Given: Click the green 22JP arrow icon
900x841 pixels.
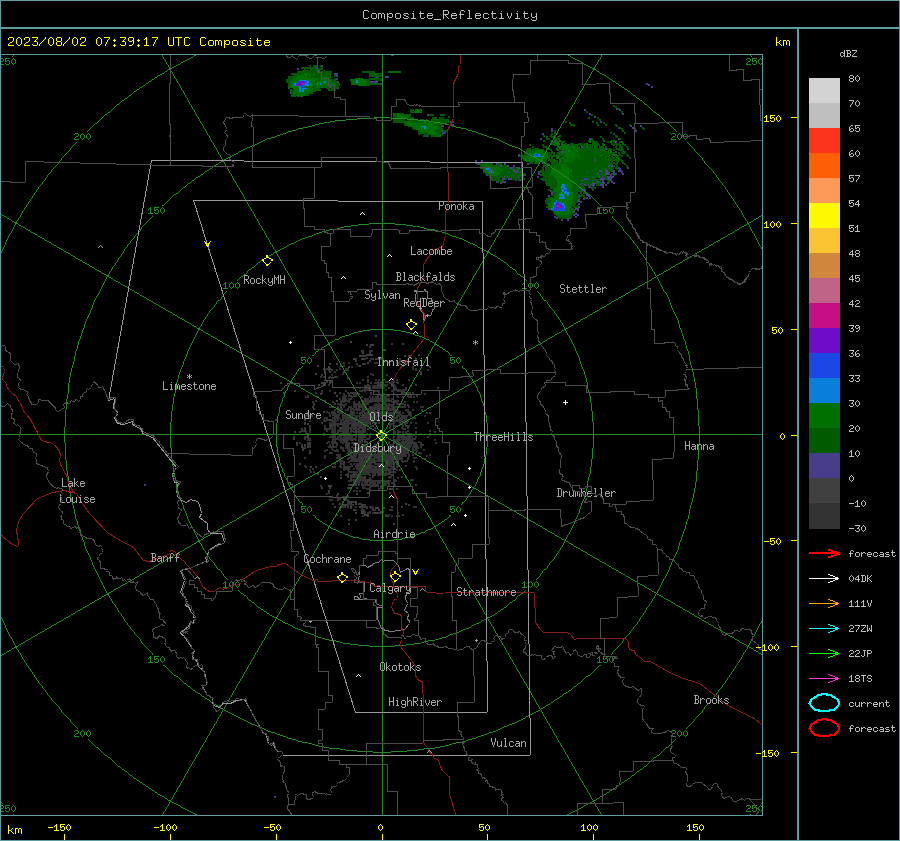Looking at the screenshot, I should pyautogui.click(x=824, y=653).
